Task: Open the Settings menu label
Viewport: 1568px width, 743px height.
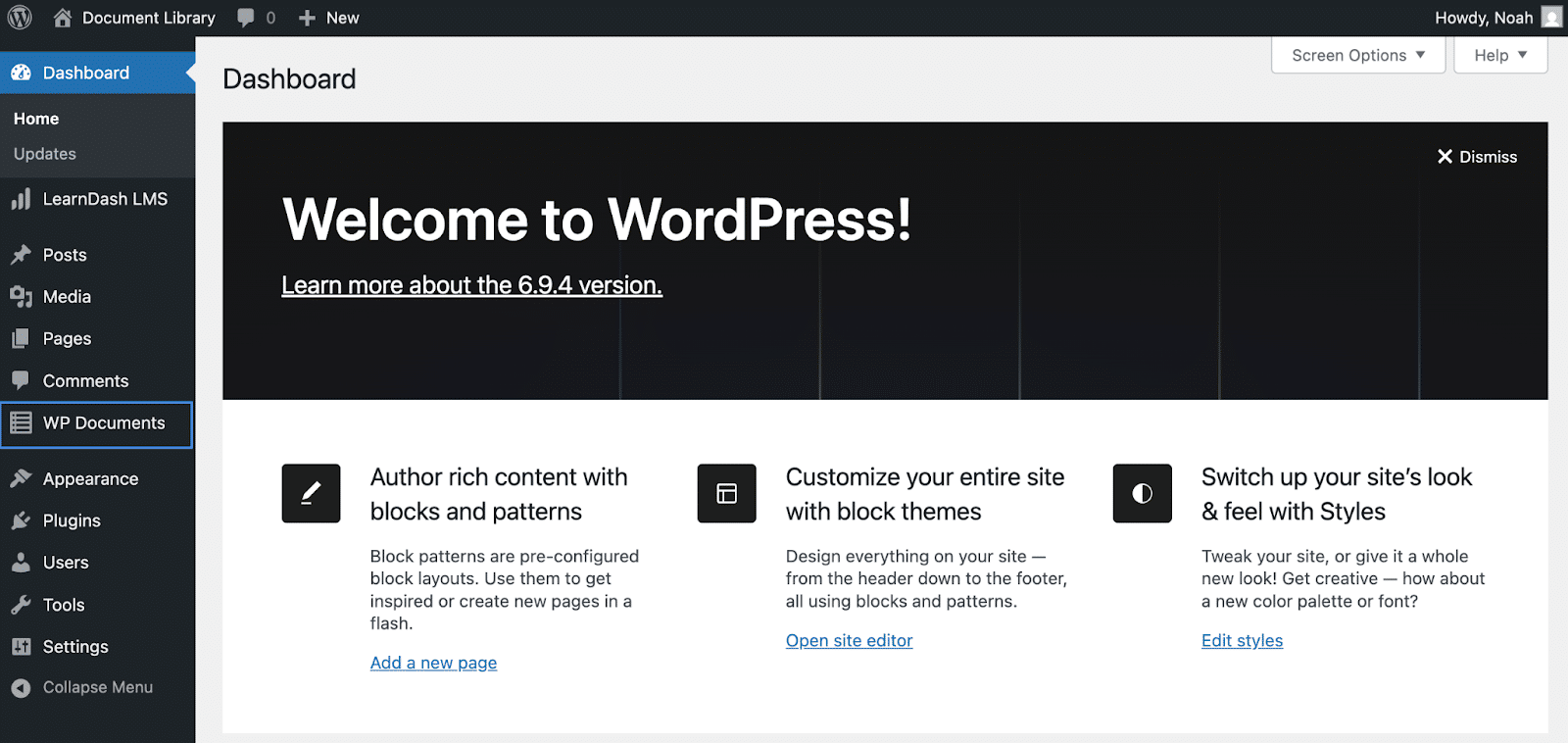Action: [x=75, y=647]
